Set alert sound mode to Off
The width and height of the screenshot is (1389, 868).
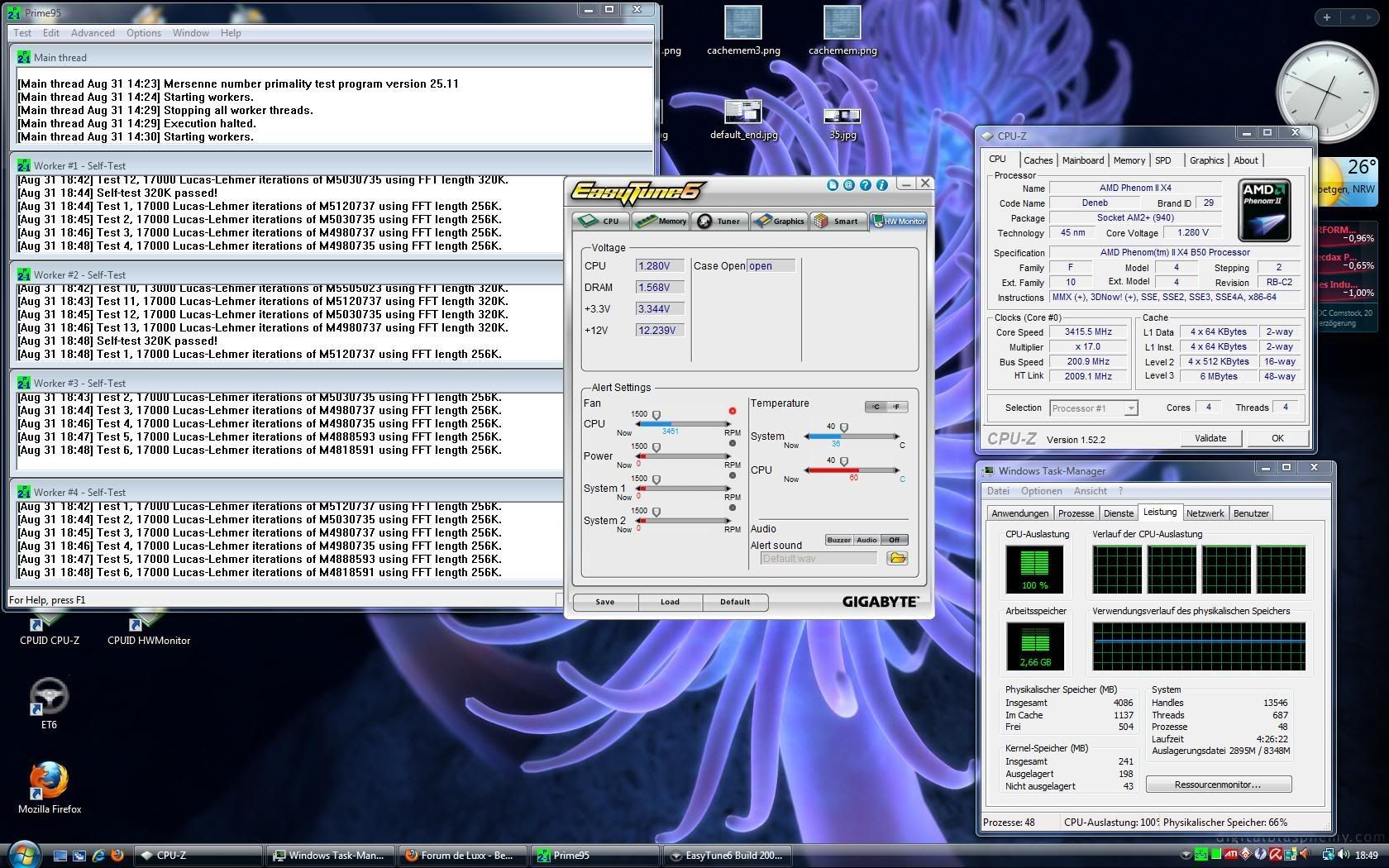(894, 540)
